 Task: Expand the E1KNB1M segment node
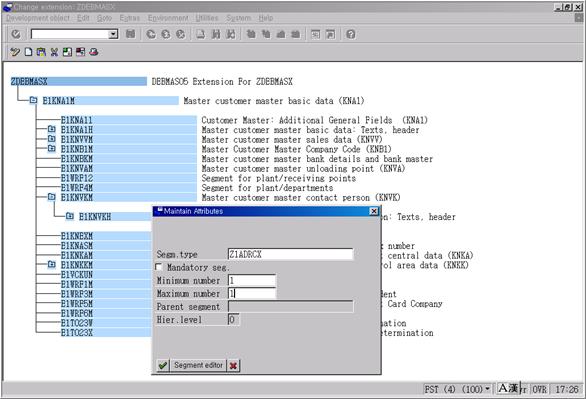tap(52, 149)
